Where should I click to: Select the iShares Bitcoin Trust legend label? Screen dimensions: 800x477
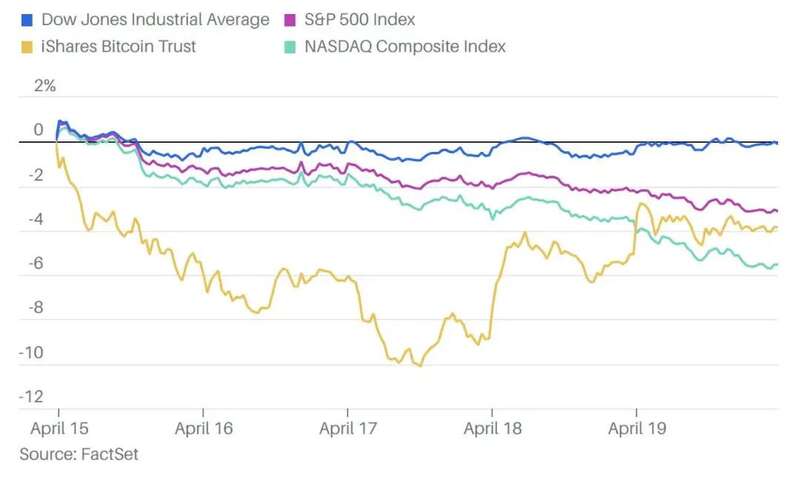point(118,46)
